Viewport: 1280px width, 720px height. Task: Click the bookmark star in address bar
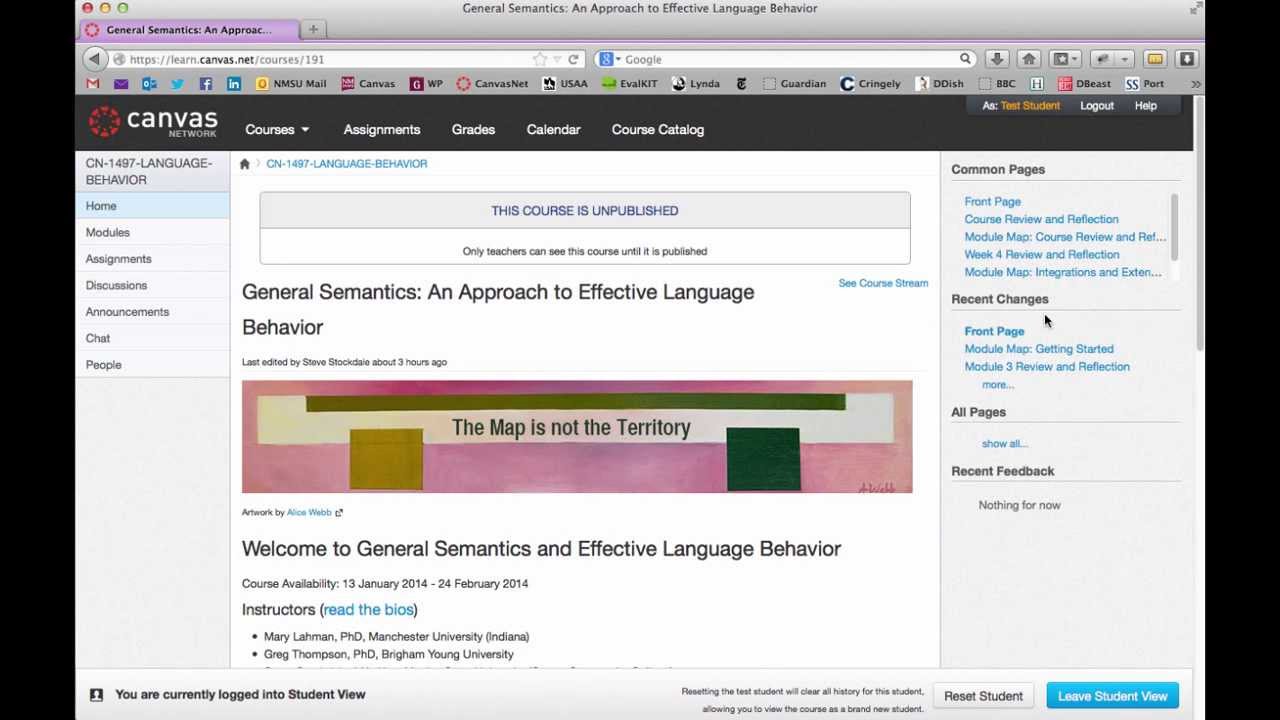click(540, 59)
